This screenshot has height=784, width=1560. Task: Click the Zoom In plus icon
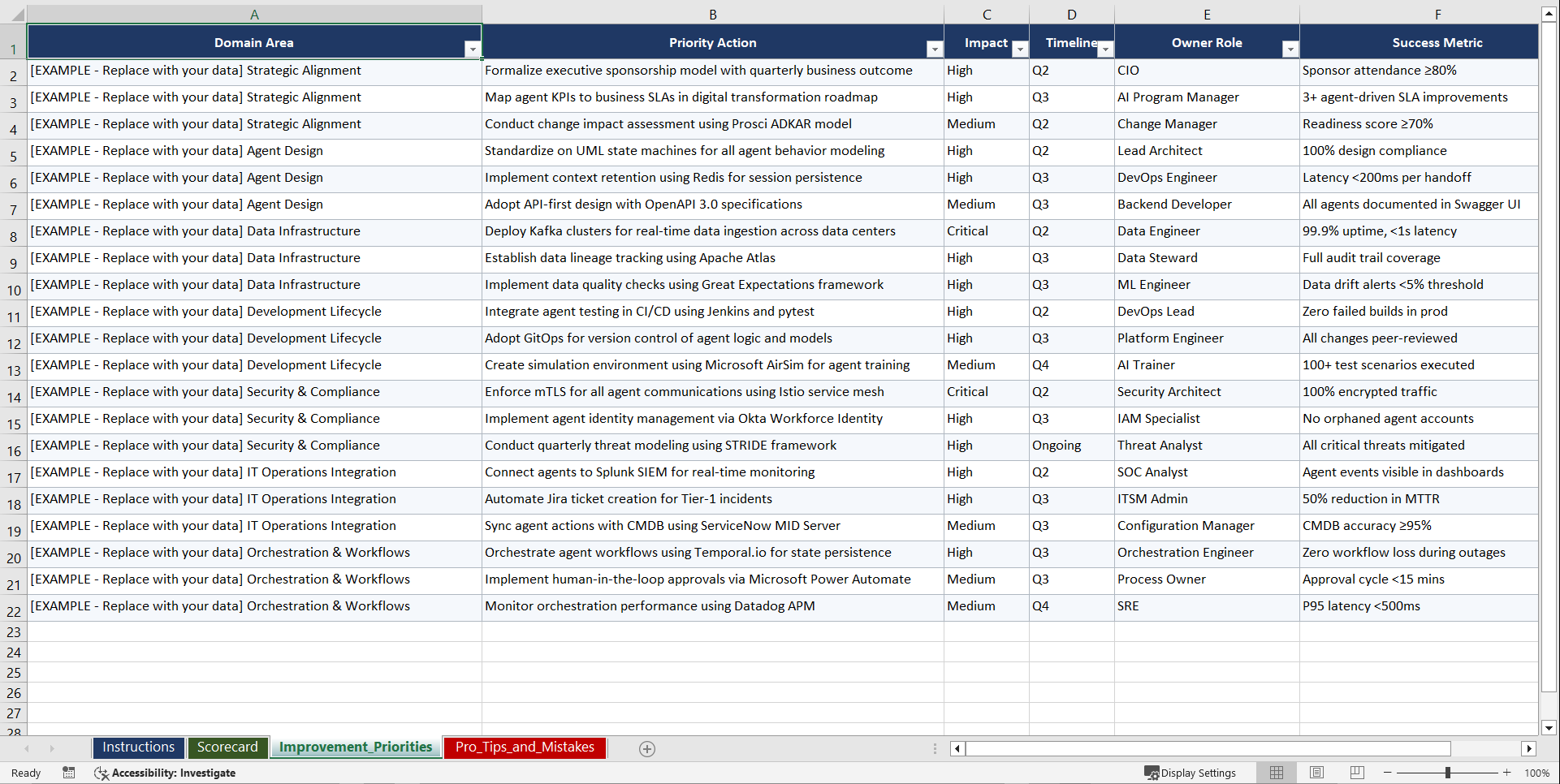[x=1507, y=773]
